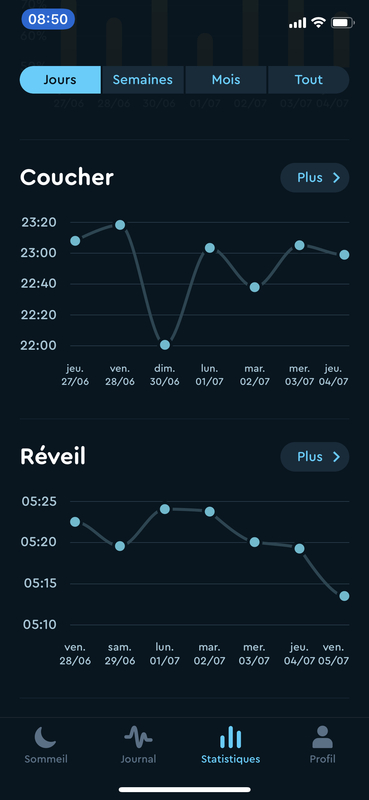Expand Réveil details with Plus chevron
The width and height of the screenshot is (369, 800).
[x=314, y=457]
